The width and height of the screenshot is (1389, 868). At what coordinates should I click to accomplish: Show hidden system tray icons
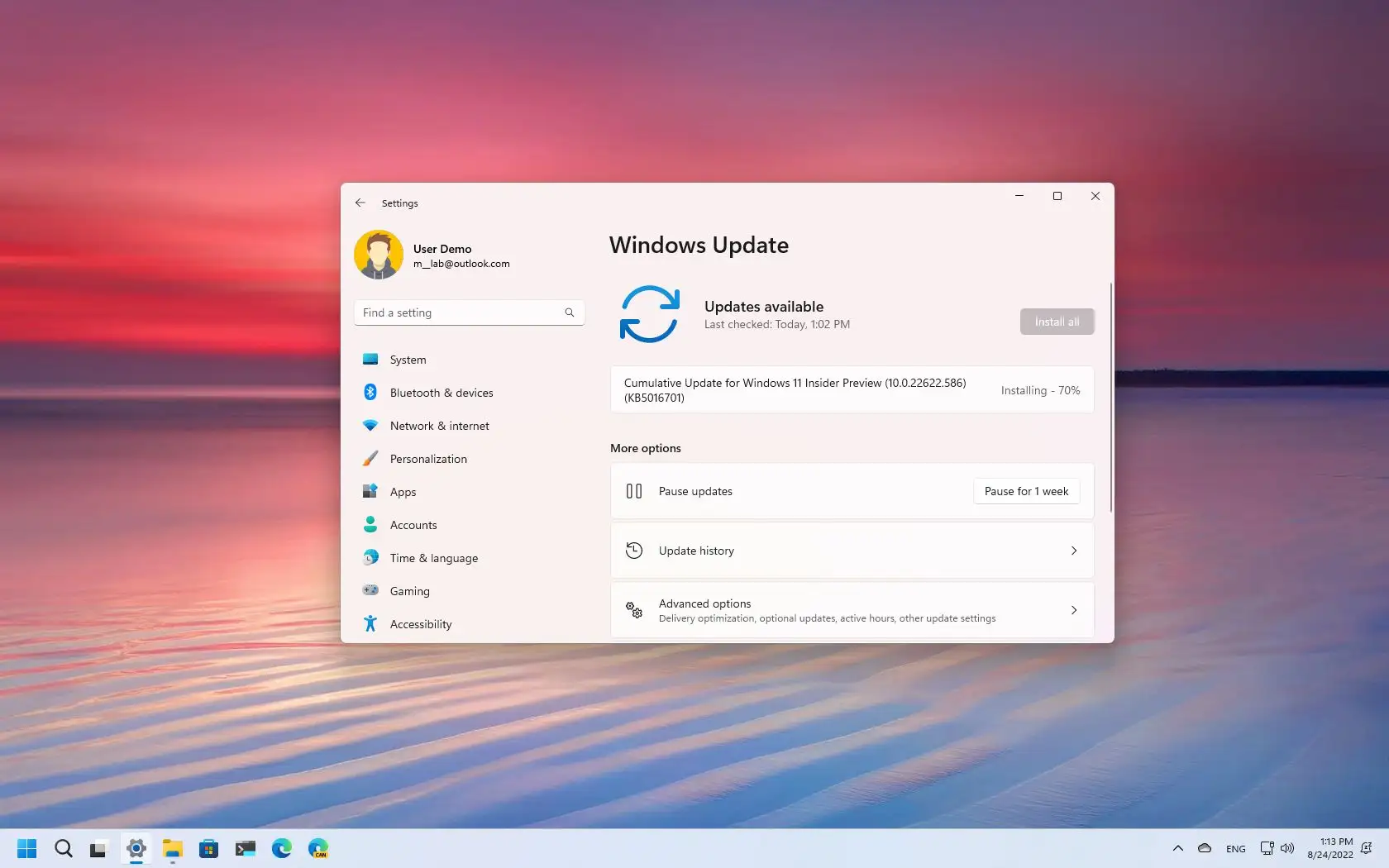point(1178,848)
